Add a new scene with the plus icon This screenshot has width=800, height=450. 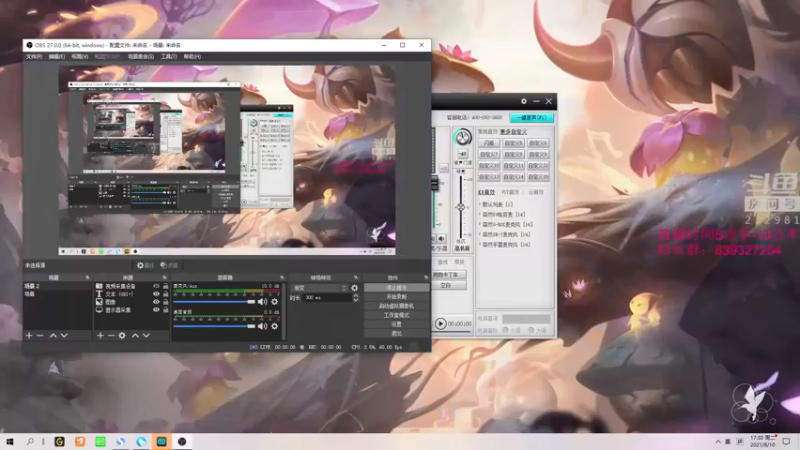click(29, 335)
